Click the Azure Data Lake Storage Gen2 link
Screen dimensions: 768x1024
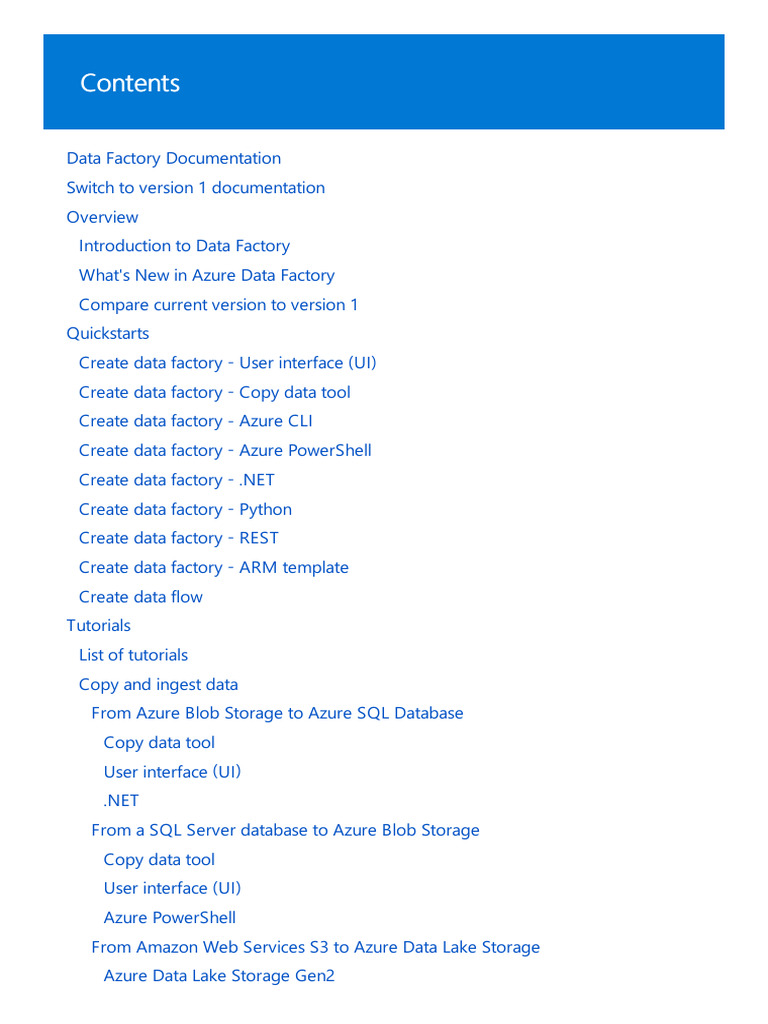[219, 976]
